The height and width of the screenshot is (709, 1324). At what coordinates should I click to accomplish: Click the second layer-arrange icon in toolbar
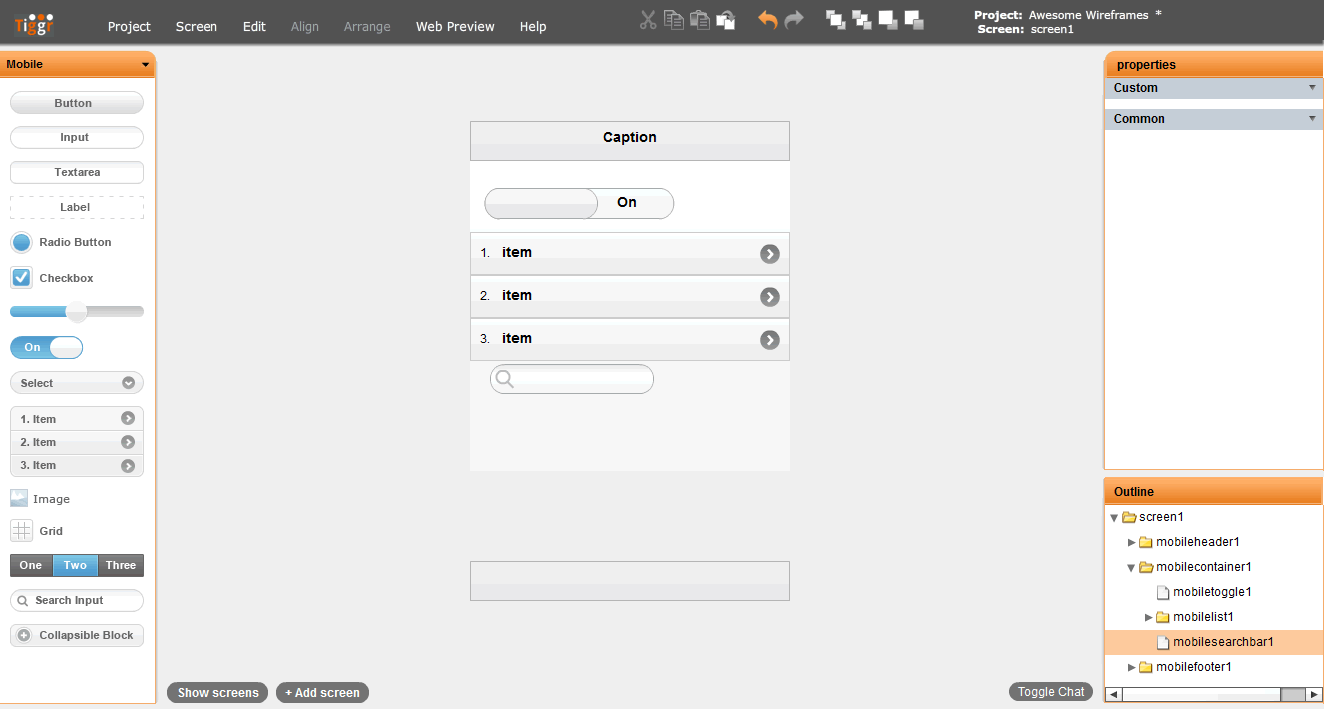[x=862, y=19]
